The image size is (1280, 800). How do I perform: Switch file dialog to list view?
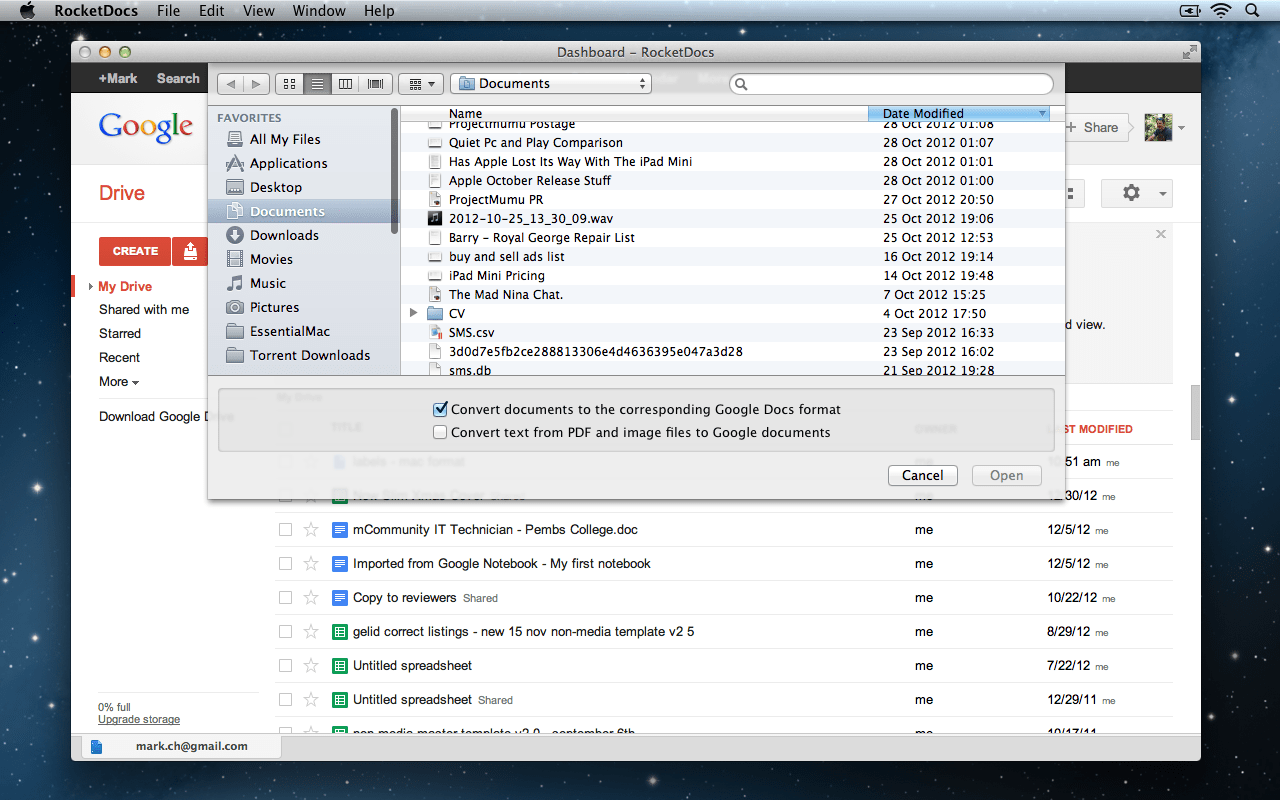click(317, 84)
